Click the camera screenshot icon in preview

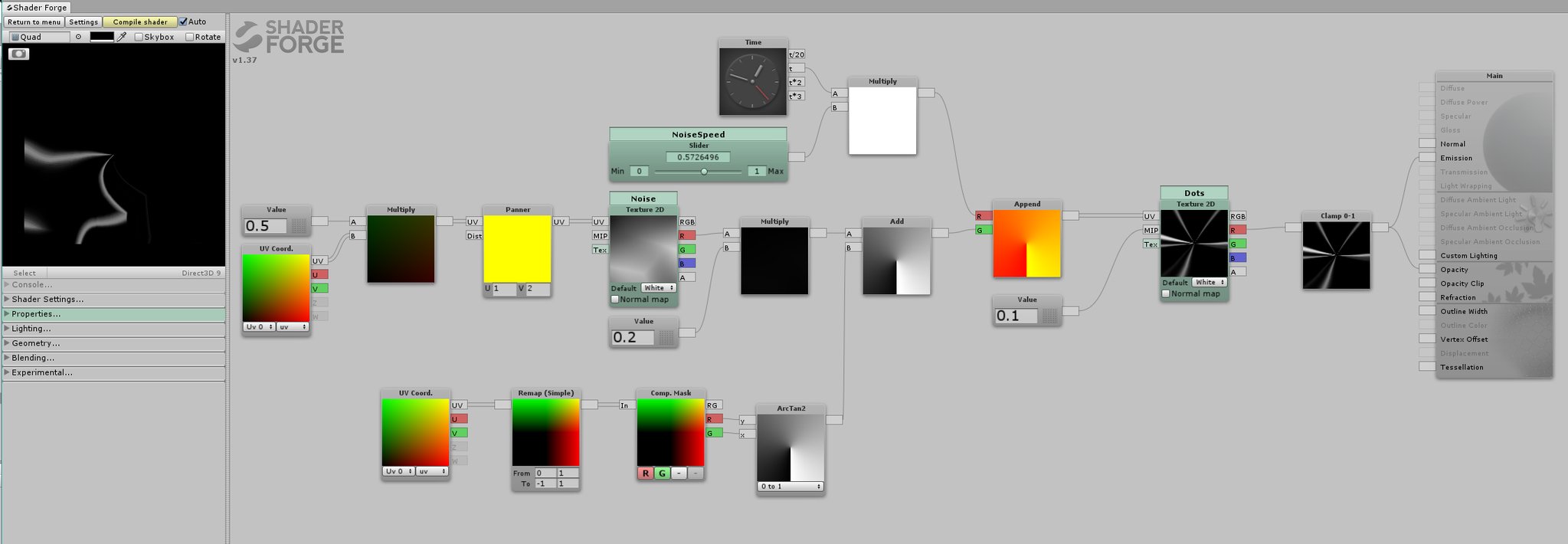pos(19,54)
